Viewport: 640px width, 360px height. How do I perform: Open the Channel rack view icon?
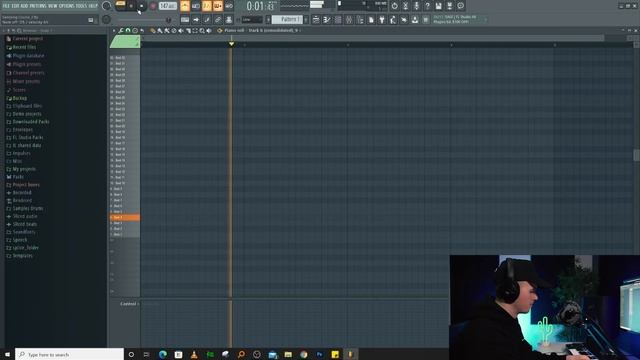coord(338,20)
